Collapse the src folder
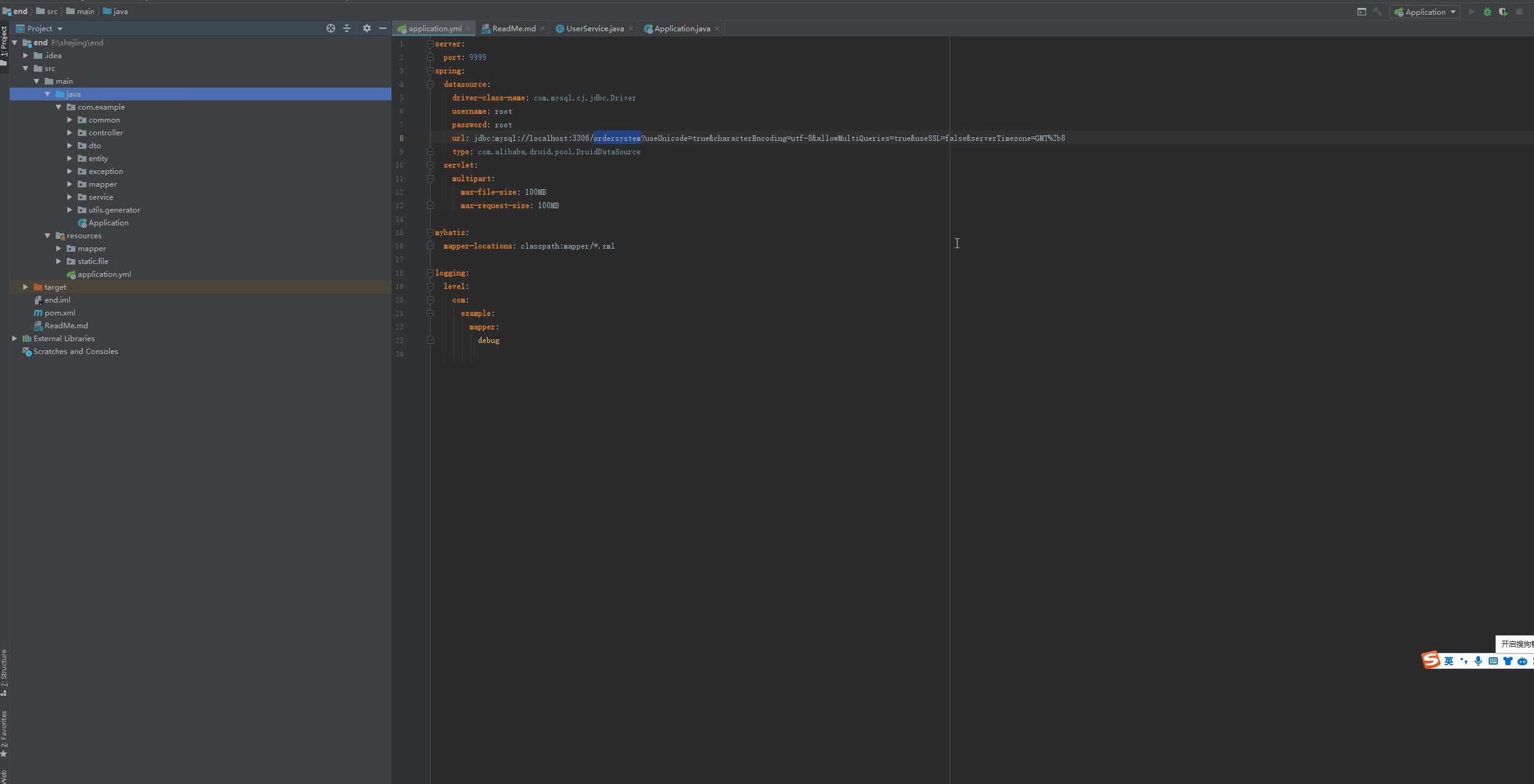The width and height of the screenshot is (1534, 784). (x=26, y=69)
